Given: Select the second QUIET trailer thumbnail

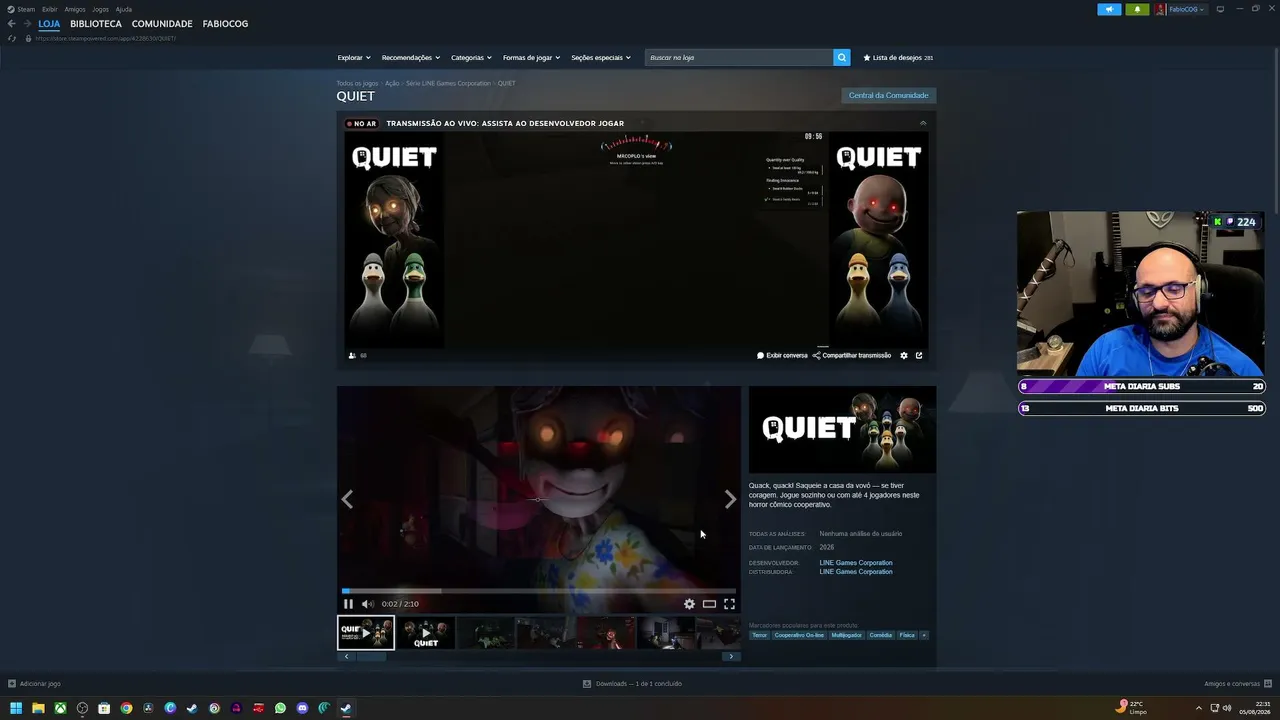Looking at the screenshot, I should pyautogui.click(x=426, y=633).
